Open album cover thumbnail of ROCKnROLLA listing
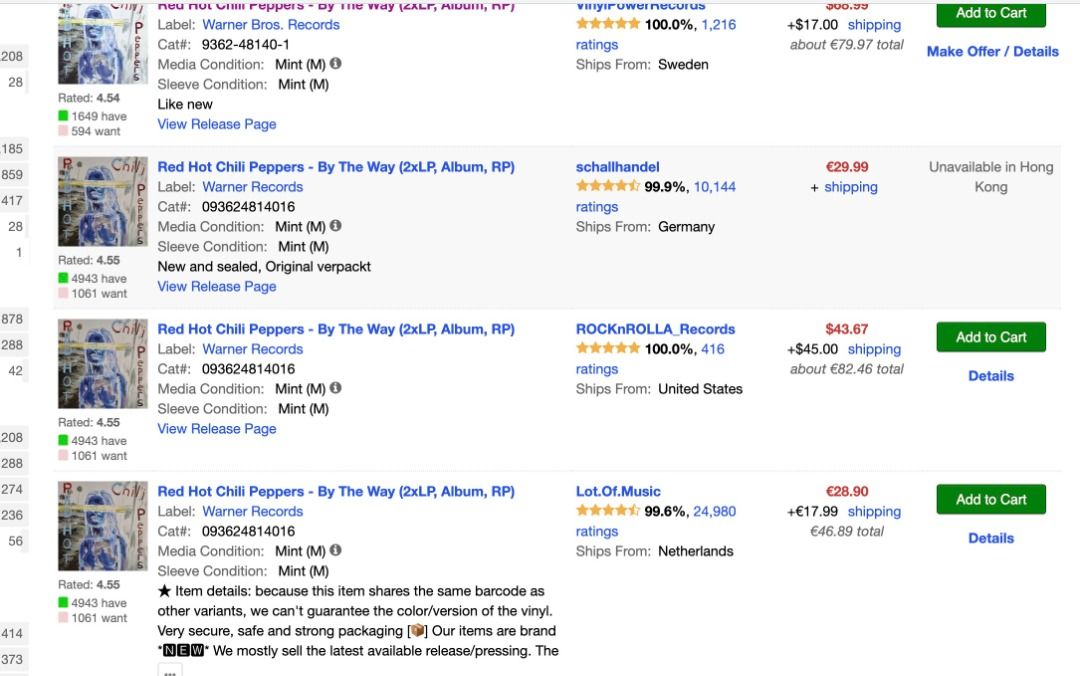1080x676 pixels. coord(103,363)
